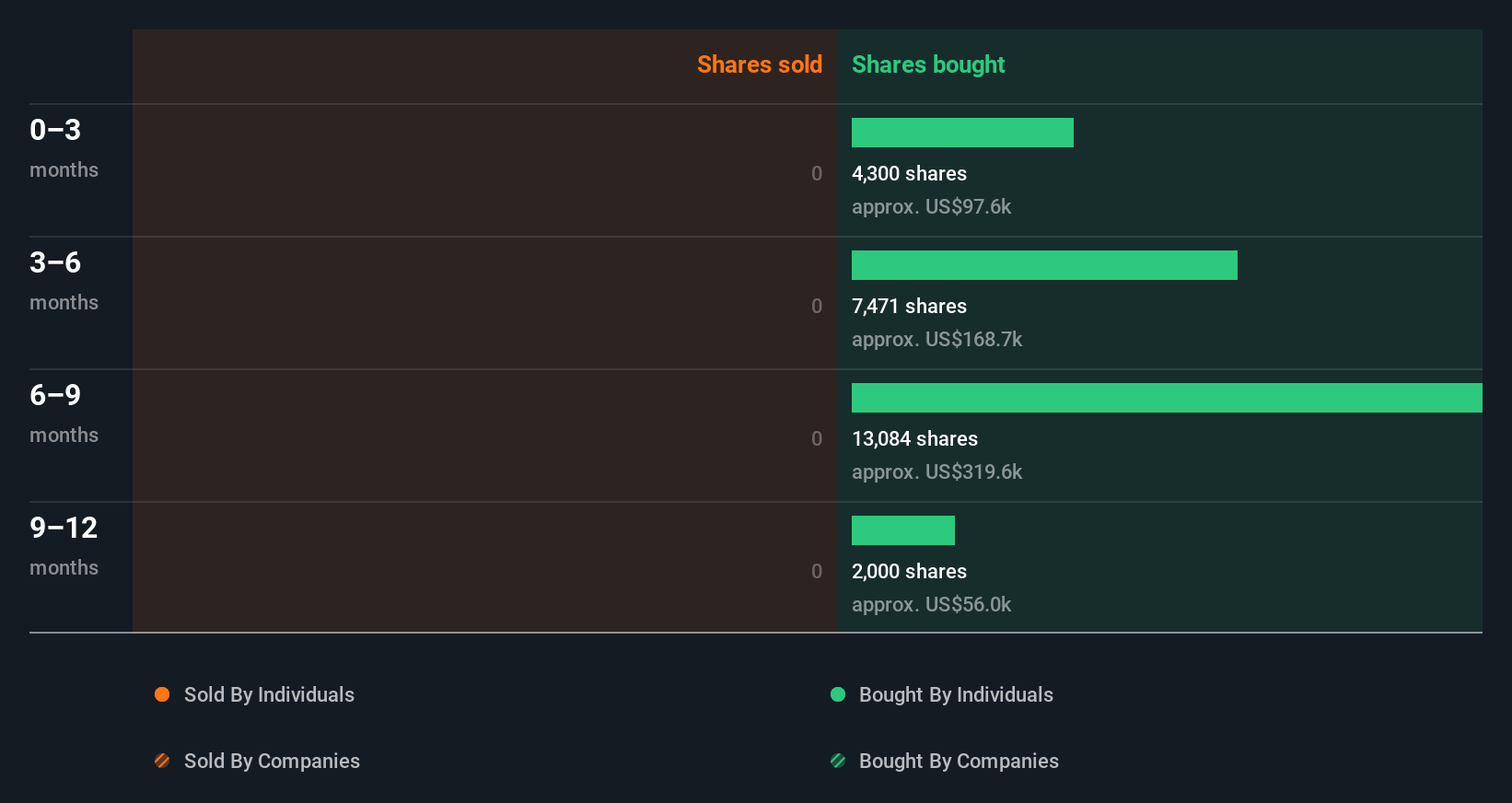The width and height of the screenshot is (1512, 803).
Task: Select the Sold By Individuals legend label
Action: click(269, 694)
